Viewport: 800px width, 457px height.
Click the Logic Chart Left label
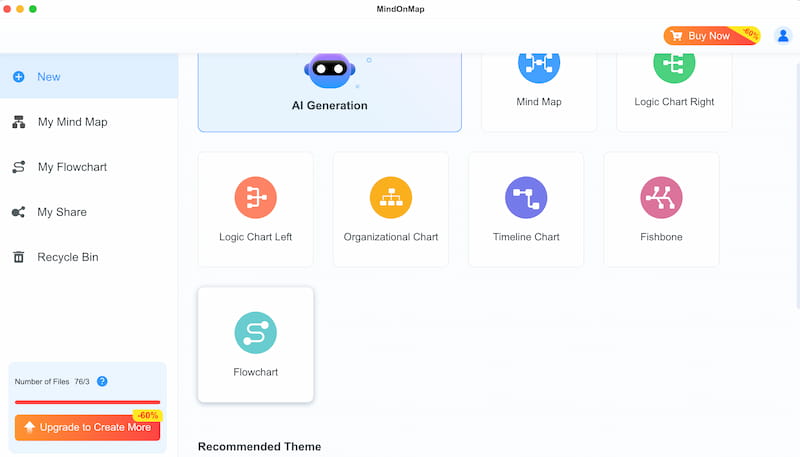pyautogui.click(x=256, y=237)
